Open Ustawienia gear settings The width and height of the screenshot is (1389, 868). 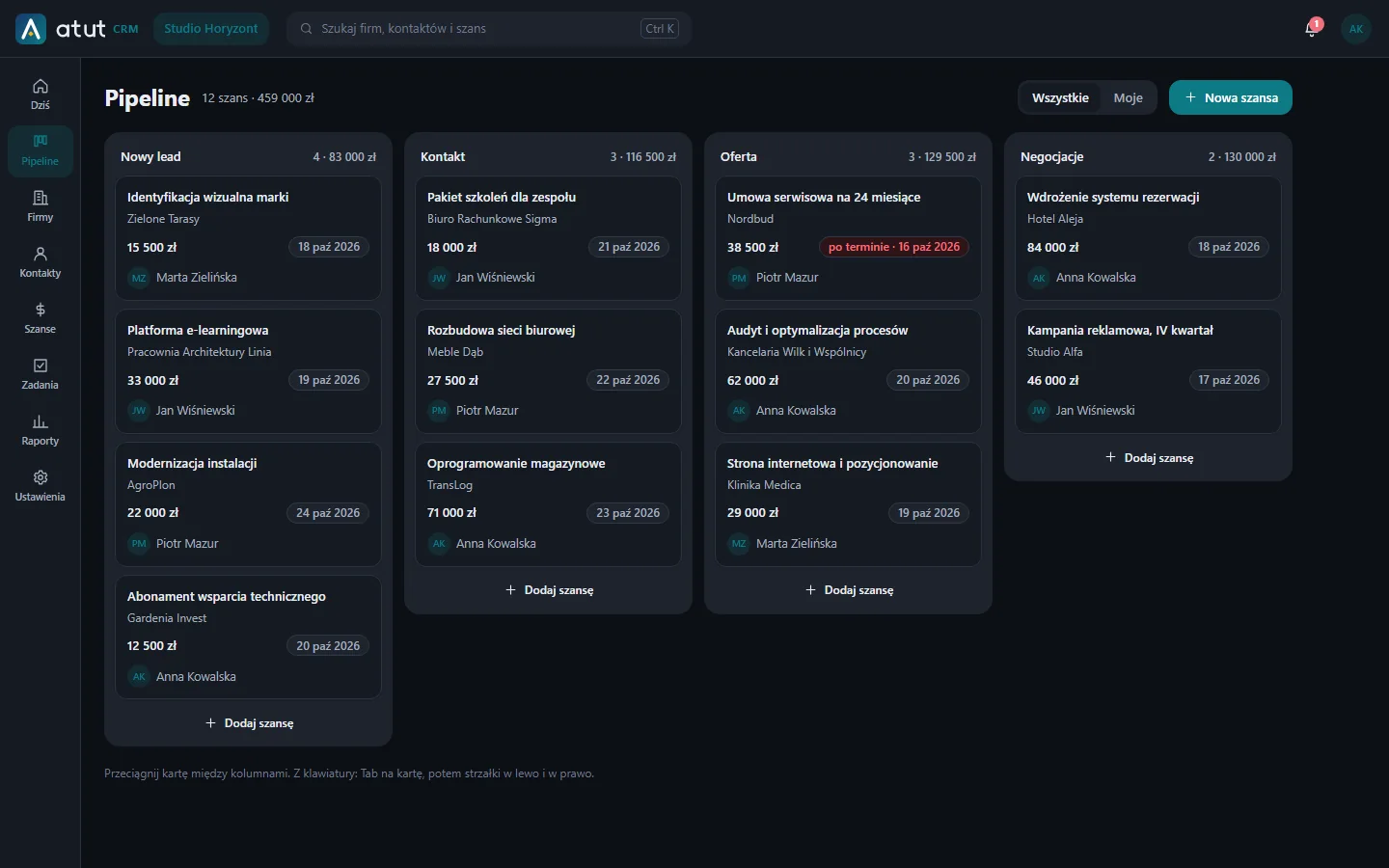40,486
